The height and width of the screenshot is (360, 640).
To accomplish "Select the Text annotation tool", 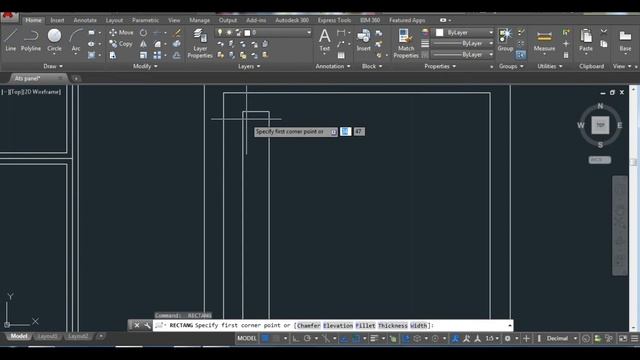I will pyautogui.click(x=324, y=40).
